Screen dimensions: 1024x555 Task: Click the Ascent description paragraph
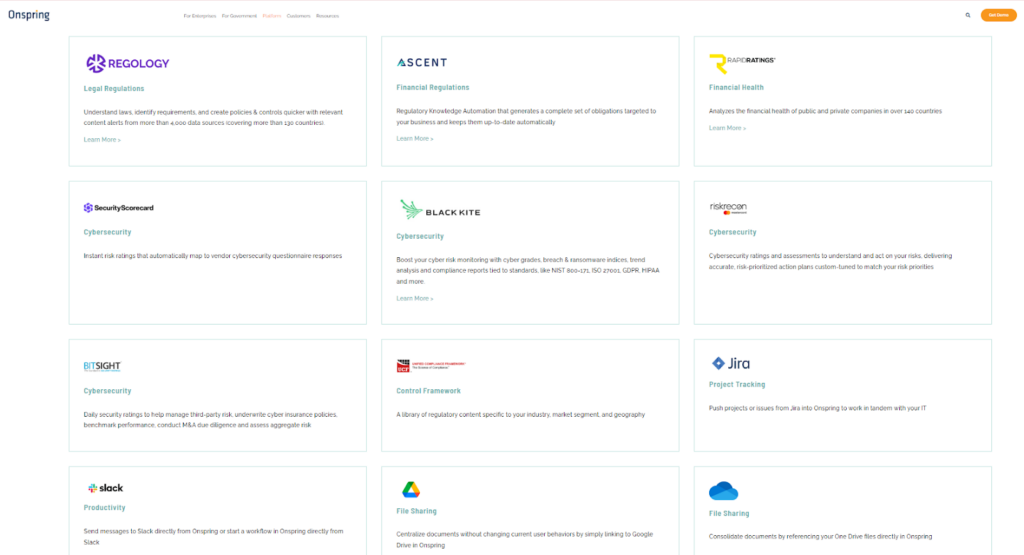(526, 116)
